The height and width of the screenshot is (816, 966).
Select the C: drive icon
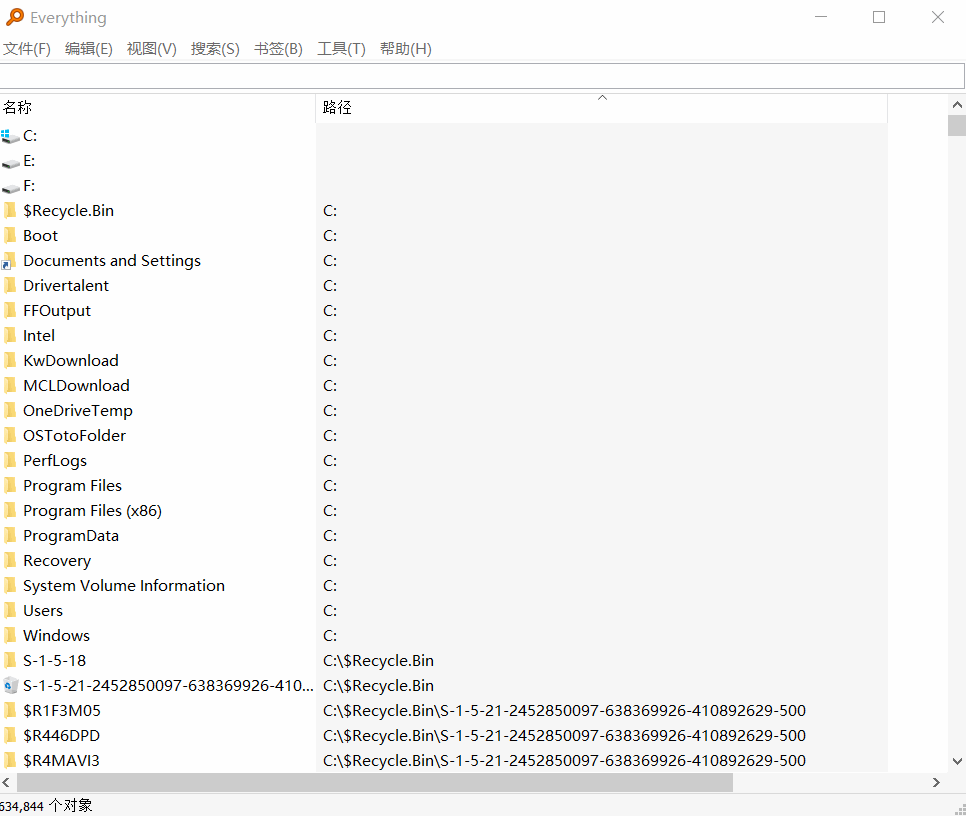click(x=10, y=136)
